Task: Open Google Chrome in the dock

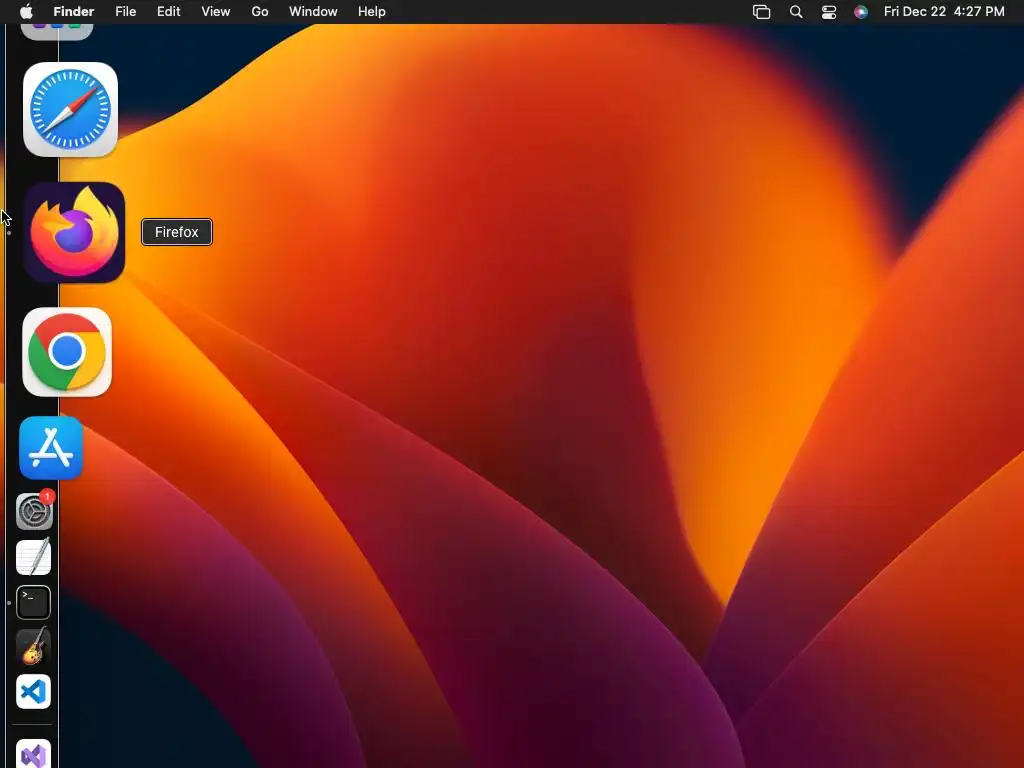Action: tap(67, 352)
